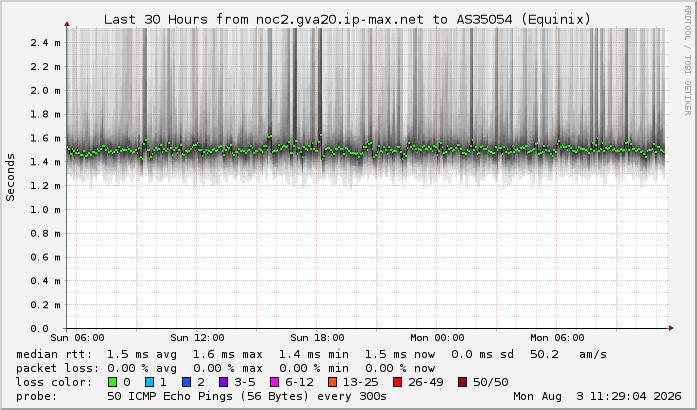Image resolution: width=697 pixels, height=410 pixels.
Task: Click the graph title mentioning AS35054 (Equinix)
Action: pos(347,20)
